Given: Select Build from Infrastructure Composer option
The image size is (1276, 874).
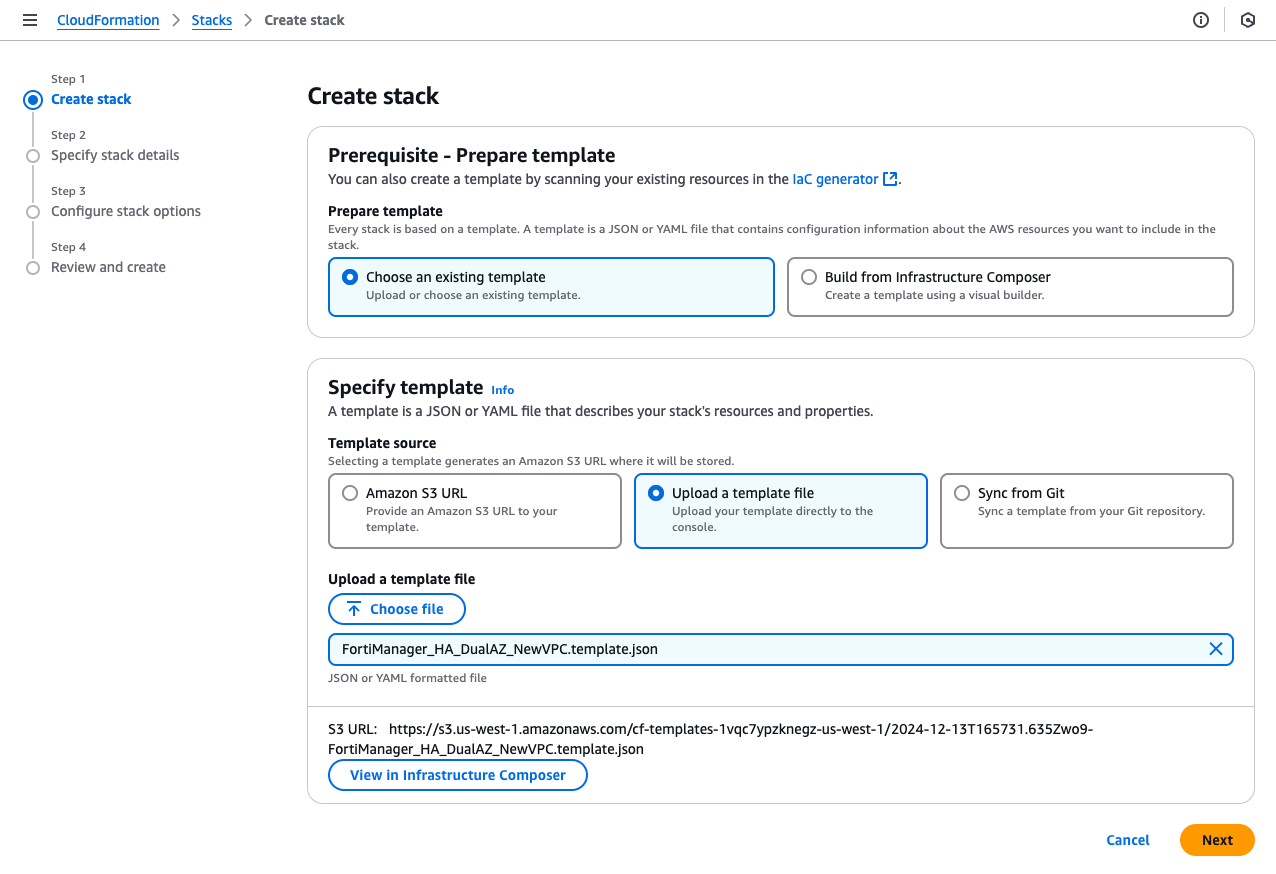Looking at the screenshot, I should pos(809,277).
